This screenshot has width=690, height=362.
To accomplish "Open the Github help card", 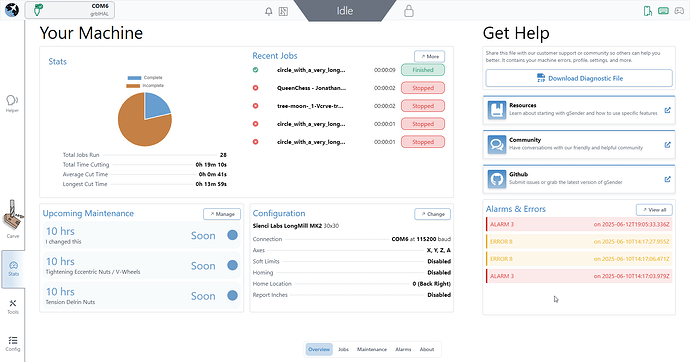I will tap(579, 179).
